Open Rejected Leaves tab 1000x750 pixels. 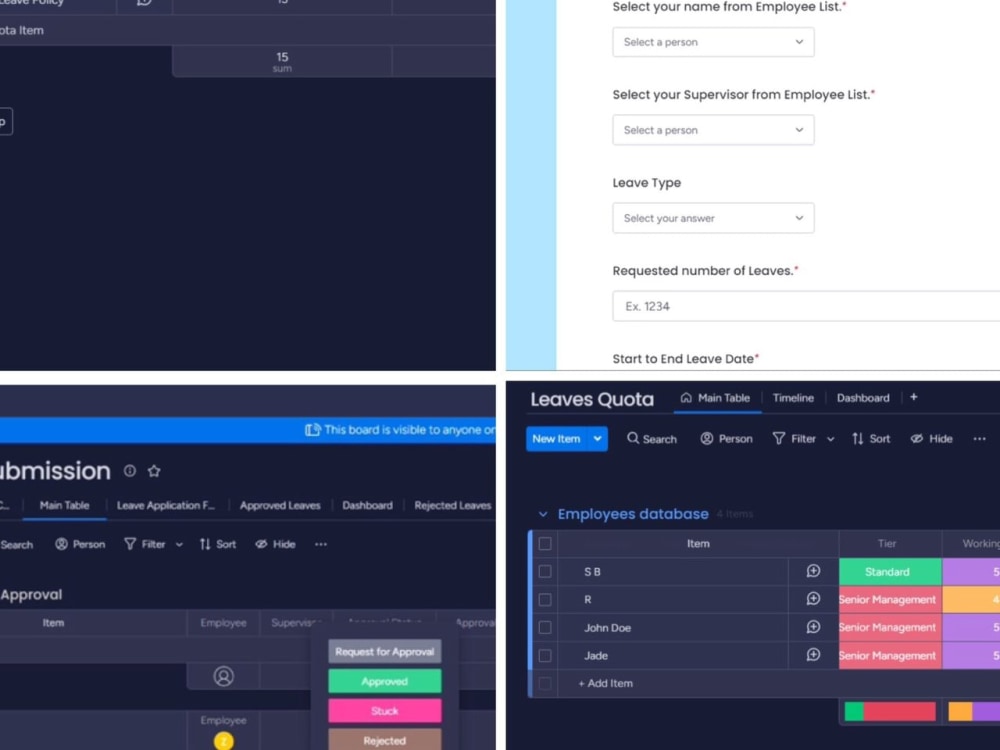[453, 505]
